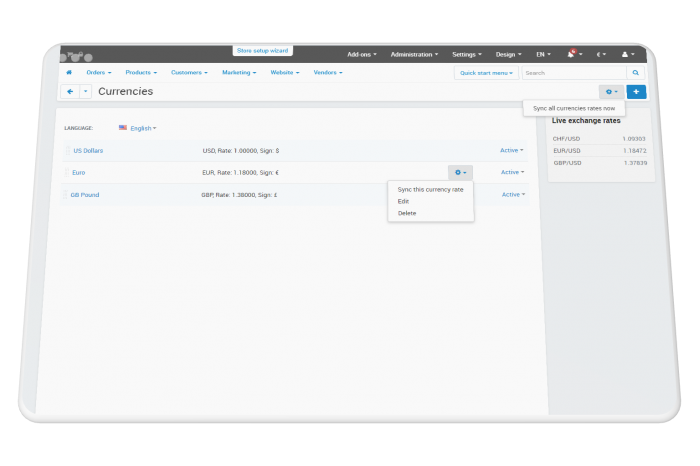The height and width of the screenshot is (466, 700).
Task: Expand the Administration menu
Action: pos(414,54)
